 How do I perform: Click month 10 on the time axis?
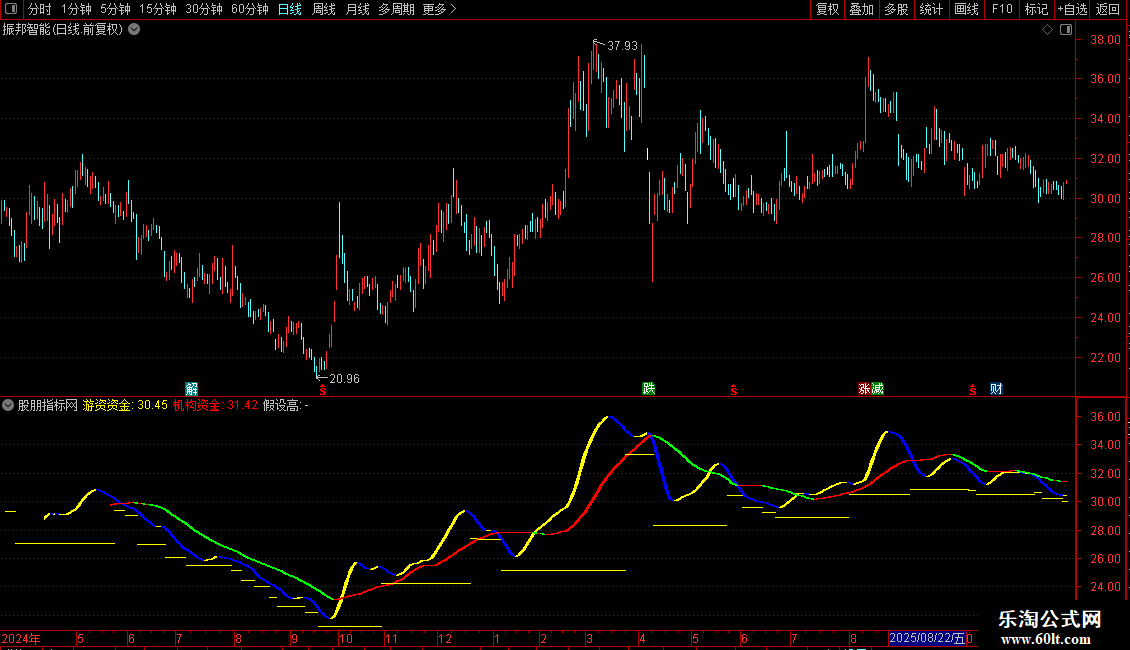[346, 638]
